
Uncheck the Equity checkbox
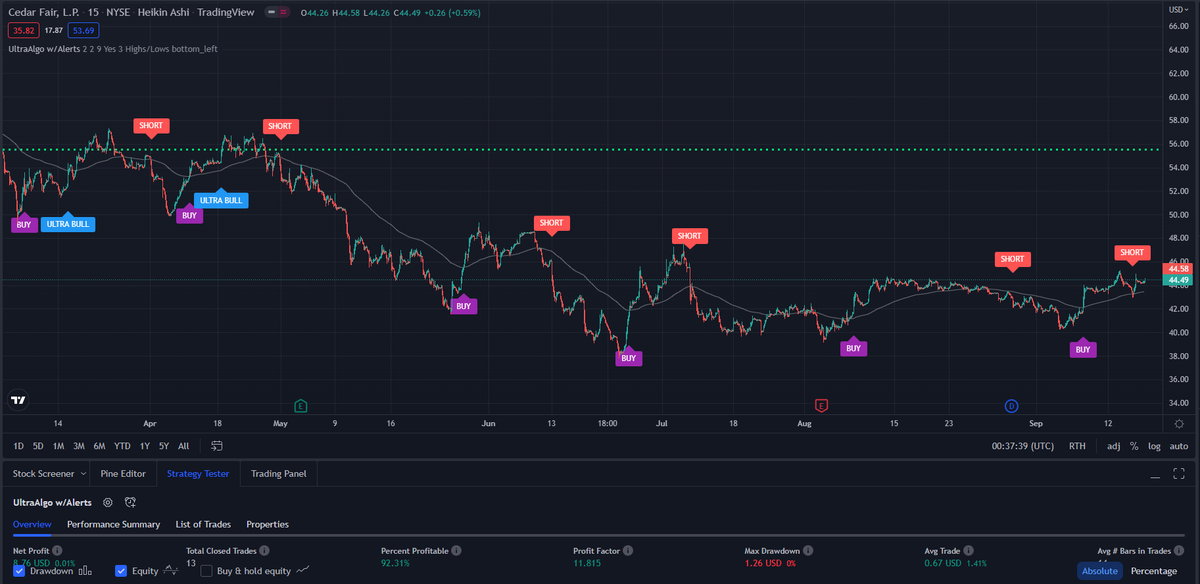pos(121,571)
